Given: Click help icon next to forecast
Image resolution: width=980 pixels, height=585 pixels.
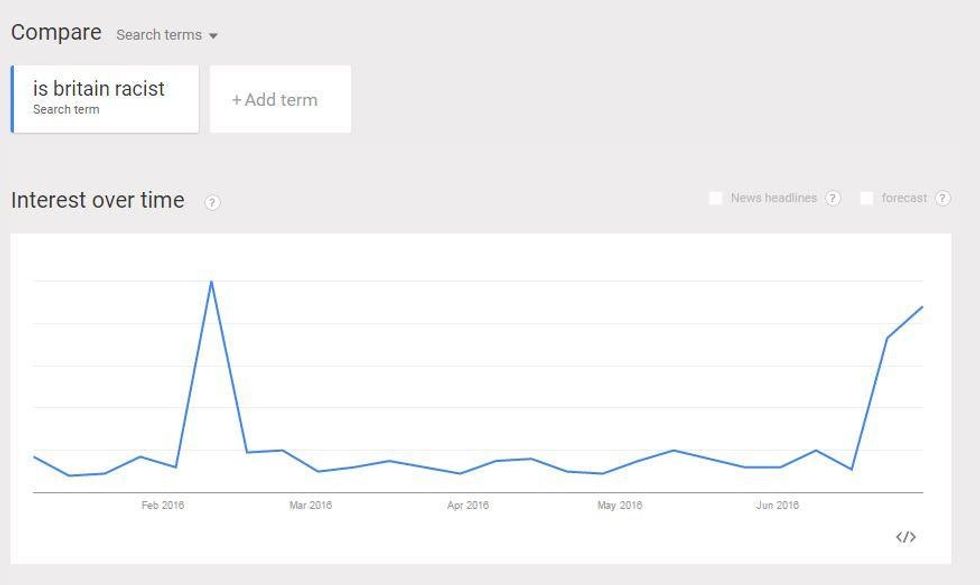Looking at the screenshot, I should coord(942,198).
